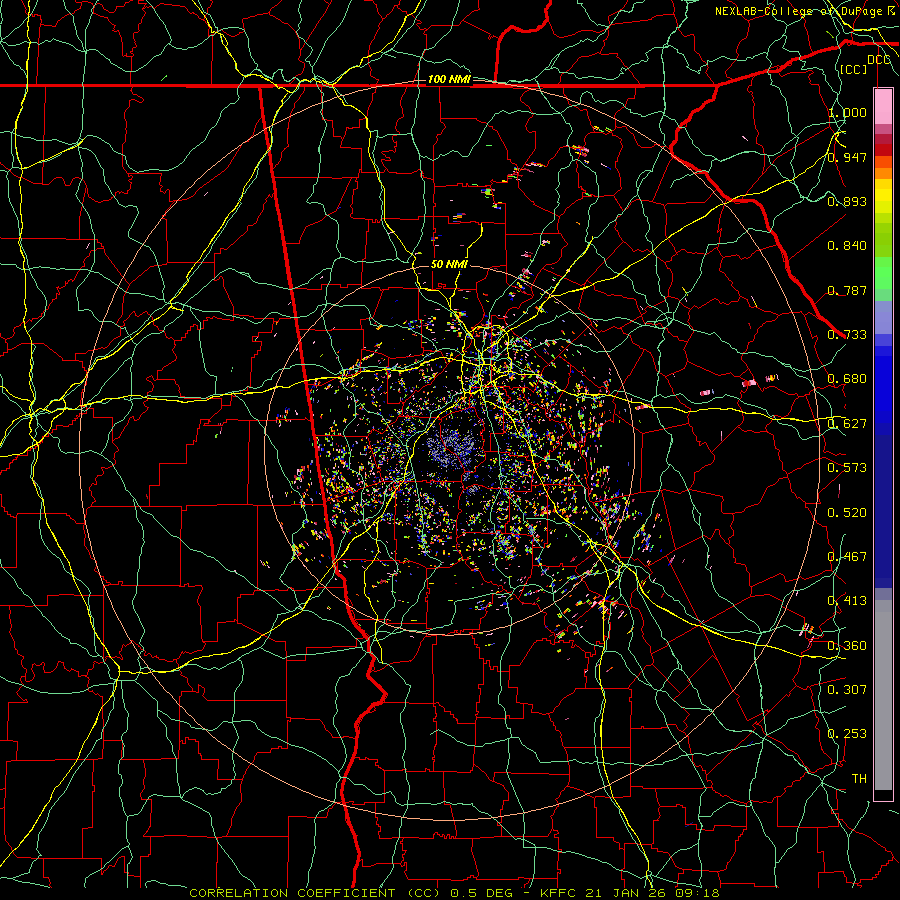Click the 0.627 legend value
Image resolution: width=900 pixels, height=900 pixels.
click(x=847, y=424)
